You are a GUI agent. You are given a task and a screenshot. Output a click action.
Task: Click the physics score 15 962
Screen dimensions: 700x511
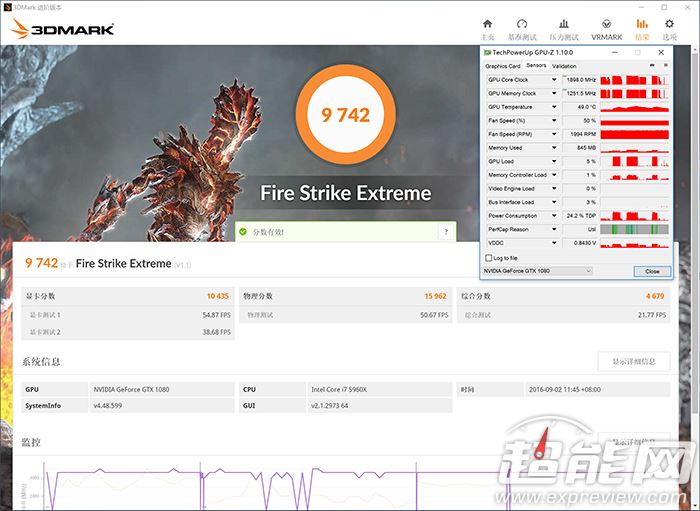[x=435, y=296]
